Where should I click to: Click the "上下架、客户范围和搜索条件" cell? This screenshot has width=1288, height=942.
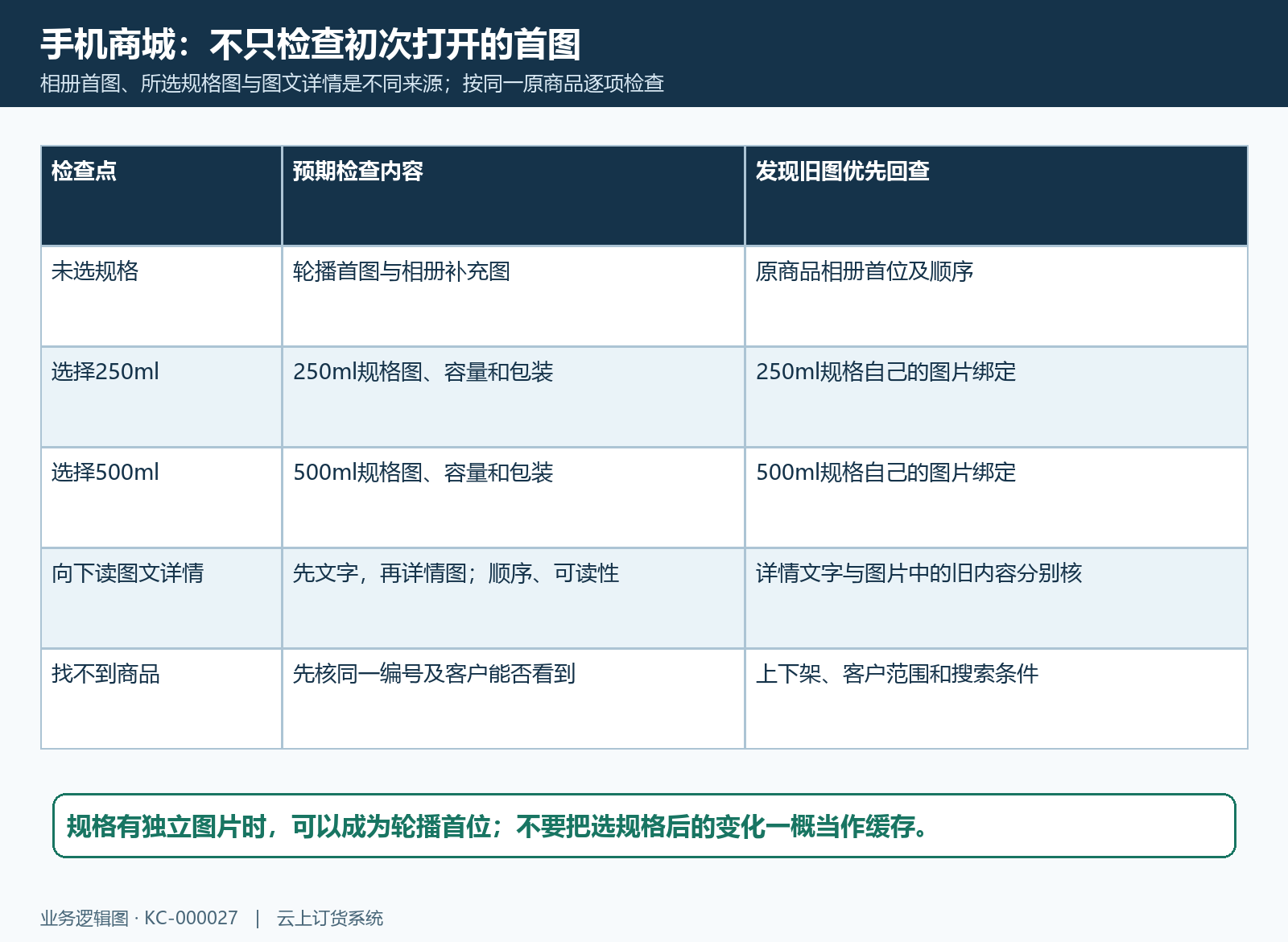996,699
